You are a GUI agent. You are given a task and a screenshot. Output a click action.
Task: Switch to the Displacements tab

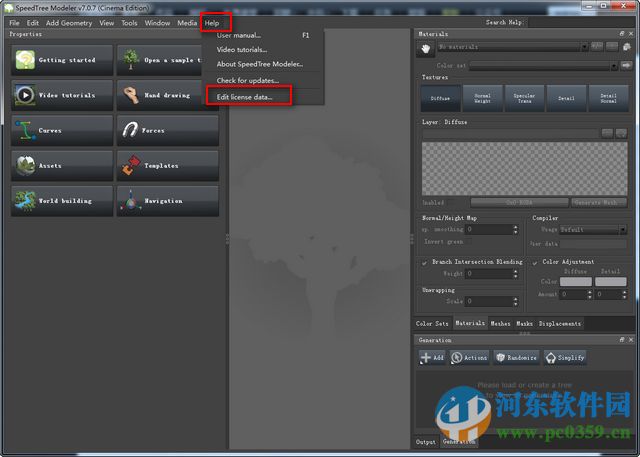[560, 324]
